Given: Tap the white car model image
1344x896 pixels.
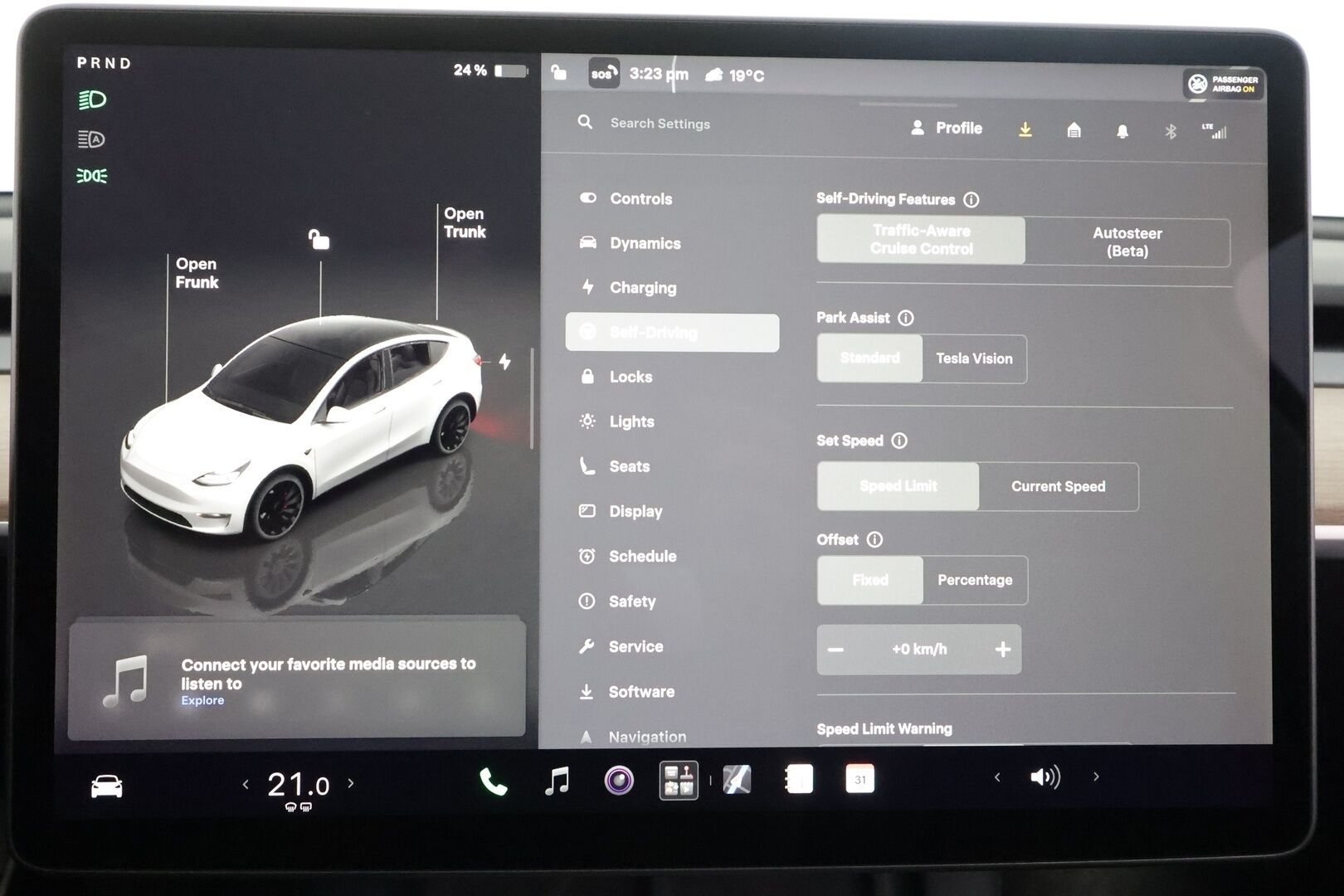Looking at the screenshot, I should click(x=301, y=426).
